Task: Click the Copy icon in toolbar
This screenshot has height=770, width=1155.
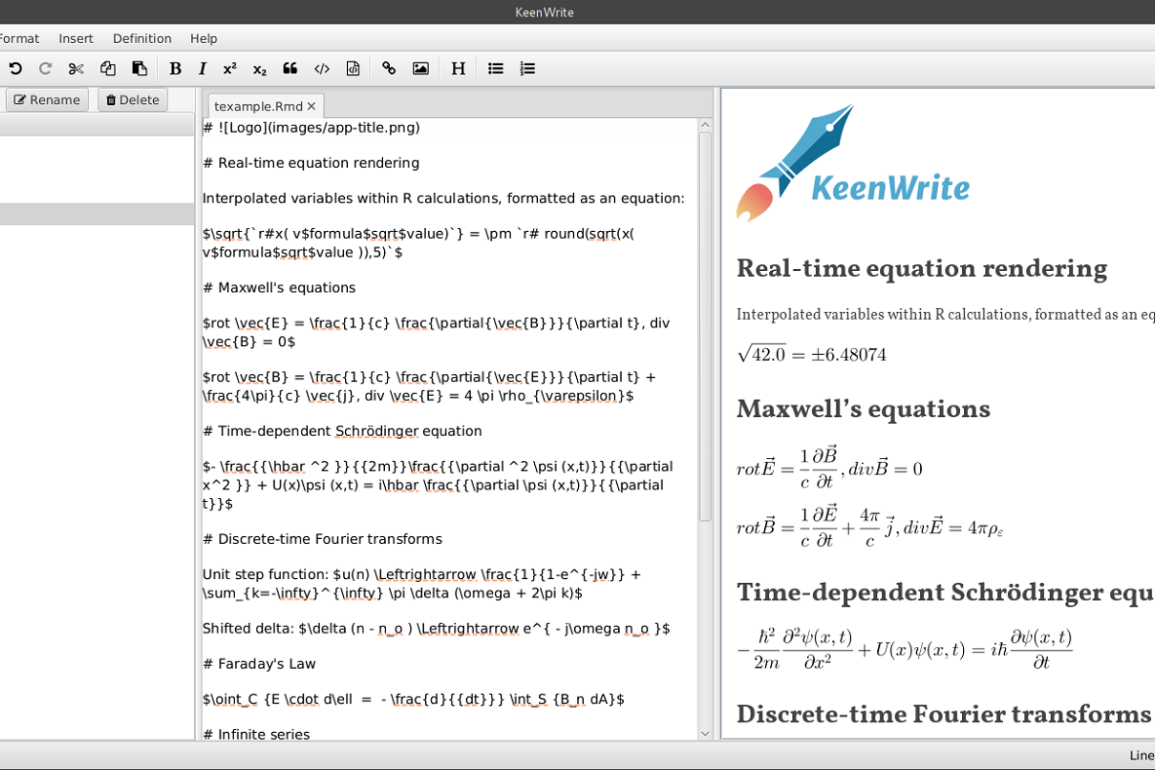Action: click(x=108, y=69)
